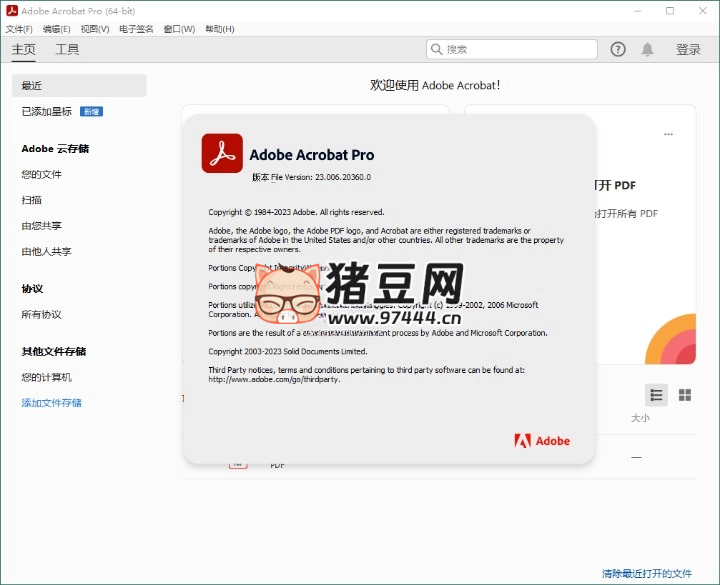Switch to list view icon

point(656,395)
